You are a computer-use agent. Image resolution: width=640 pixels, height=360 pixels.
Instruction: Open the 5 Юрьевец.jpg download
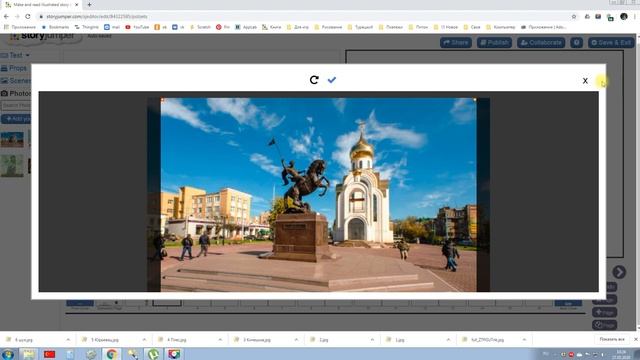100,340
